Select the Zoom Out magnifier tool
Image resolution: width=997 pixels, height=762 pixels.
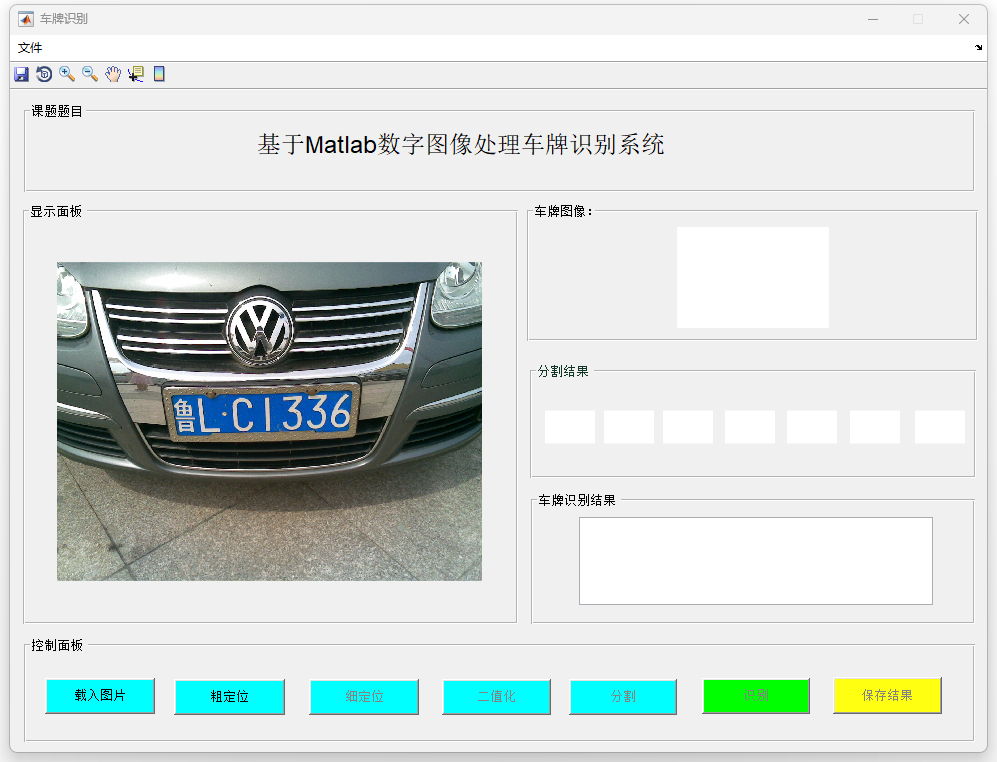[90, 74]
